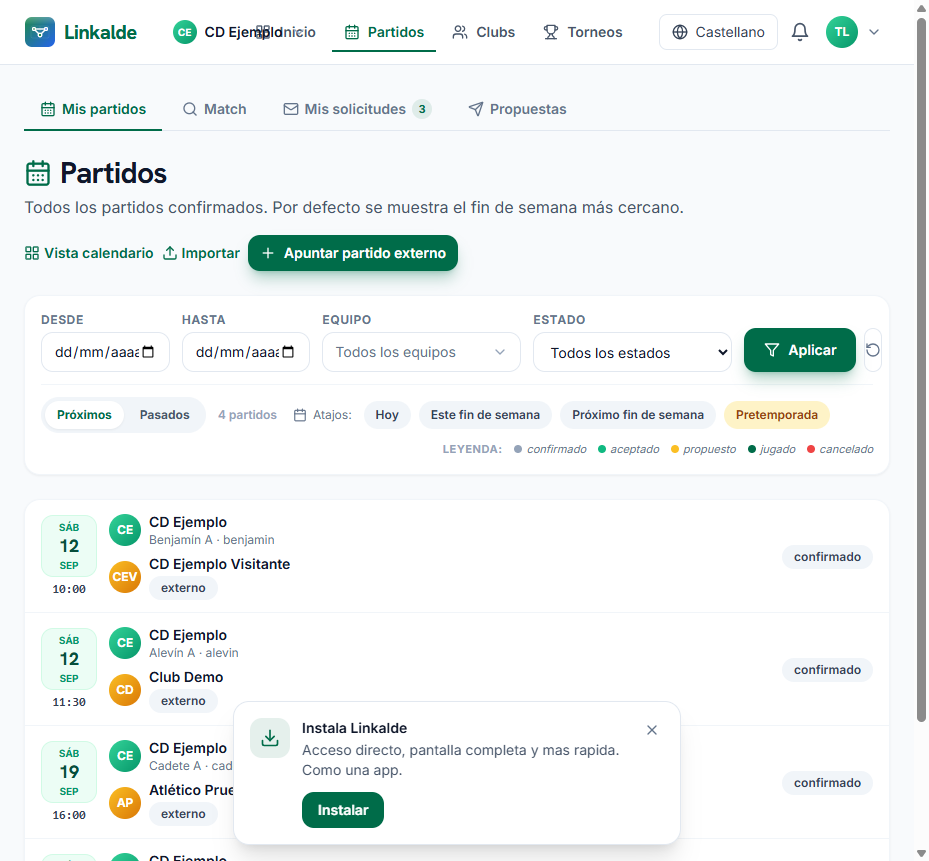Open the notifications bell
The height and width of the screenshot is (861, 929).
(x=799, y=32)
